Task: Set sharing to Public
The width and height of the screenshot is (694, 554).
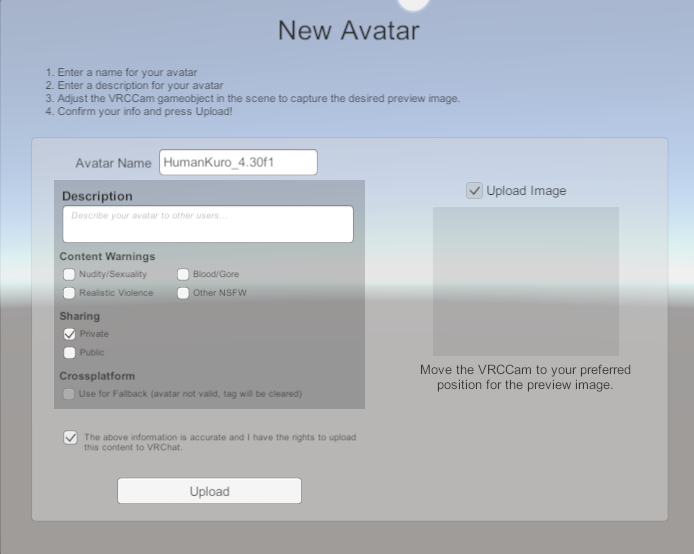Action: point(70,352)
